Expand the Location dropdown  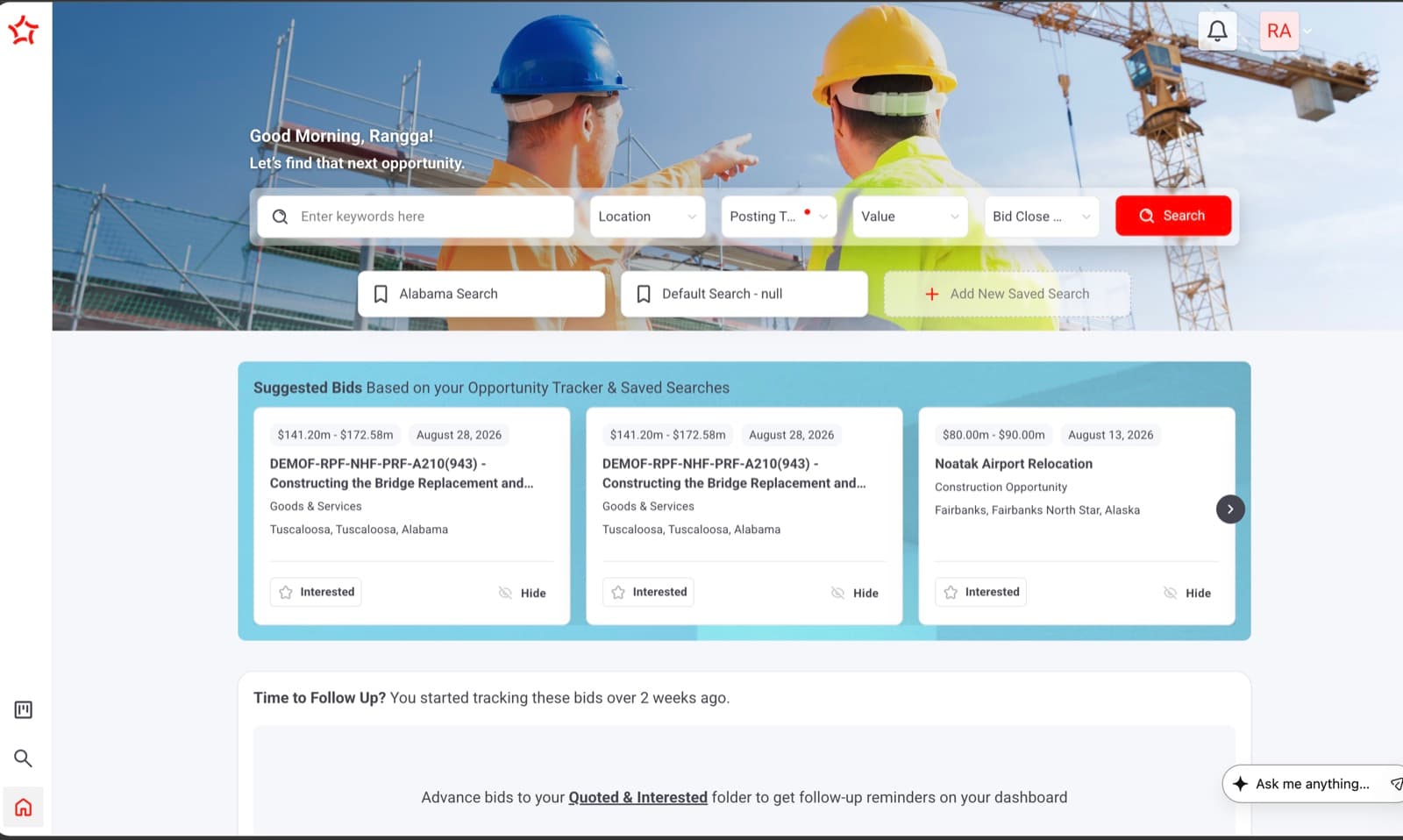647,217
